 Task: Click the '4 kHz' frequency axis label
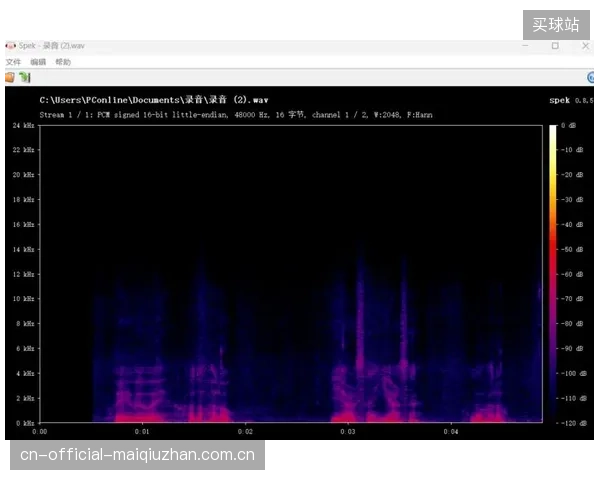25,374
